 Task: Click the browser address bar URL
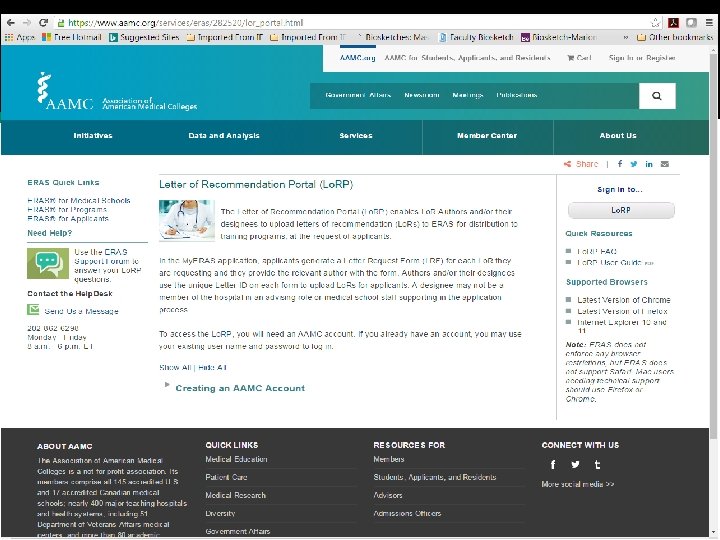[186, 22]
